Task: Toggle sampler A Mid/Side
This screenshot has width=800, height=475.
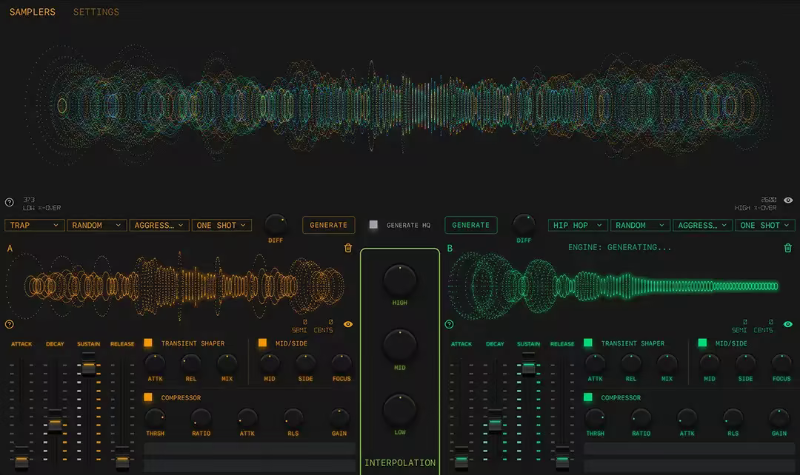Action: pyautogui.click(x=262, y=343)
